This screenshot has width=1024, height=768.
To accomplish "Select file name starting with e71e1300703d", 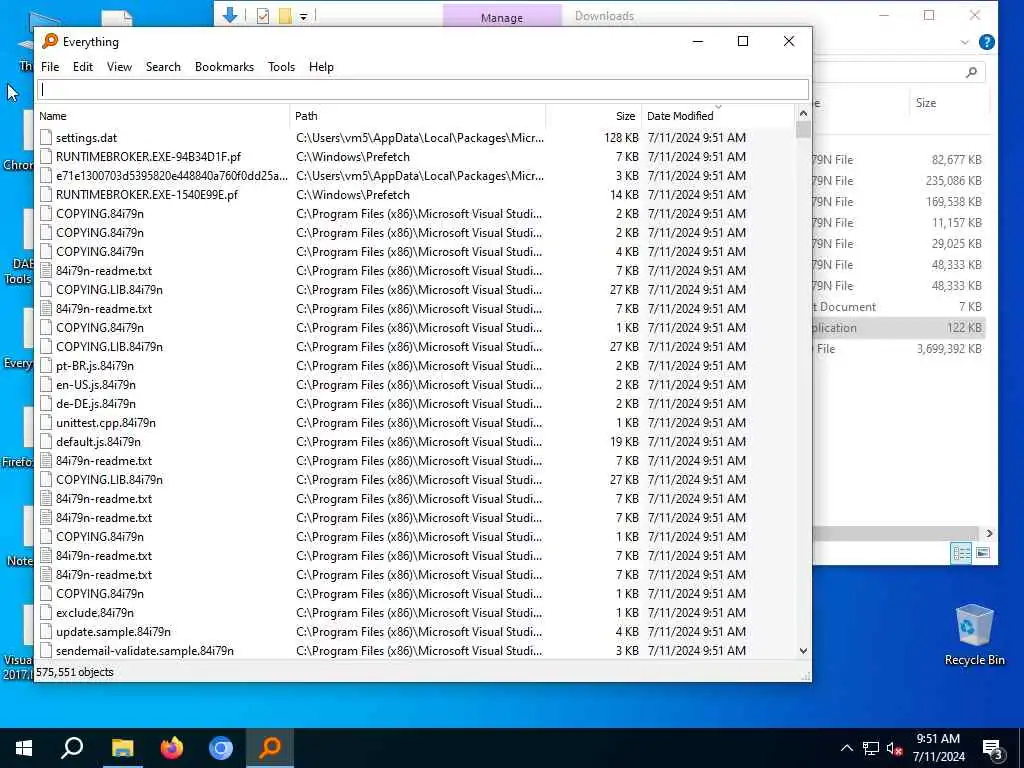I will pyautogui.click(x=172, y=176).
